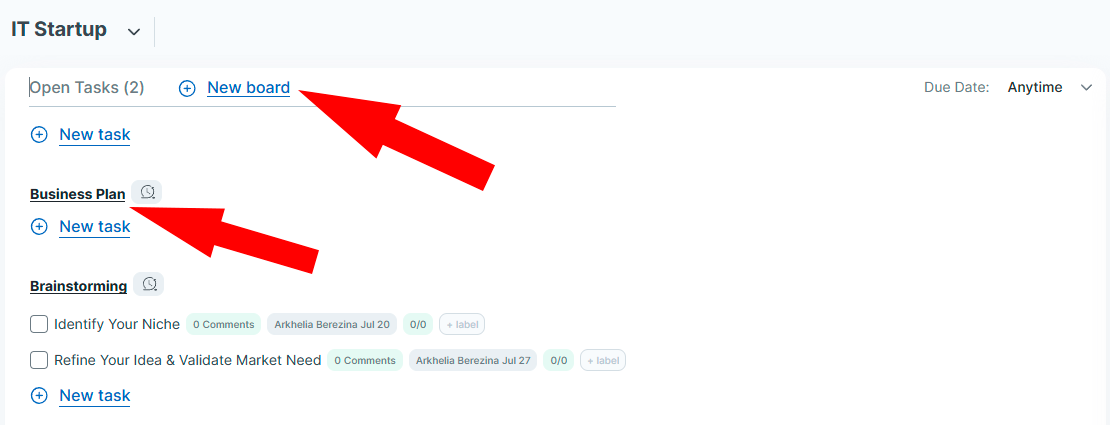Click the plus icon under Open Tasks

[x=39, y=135]
